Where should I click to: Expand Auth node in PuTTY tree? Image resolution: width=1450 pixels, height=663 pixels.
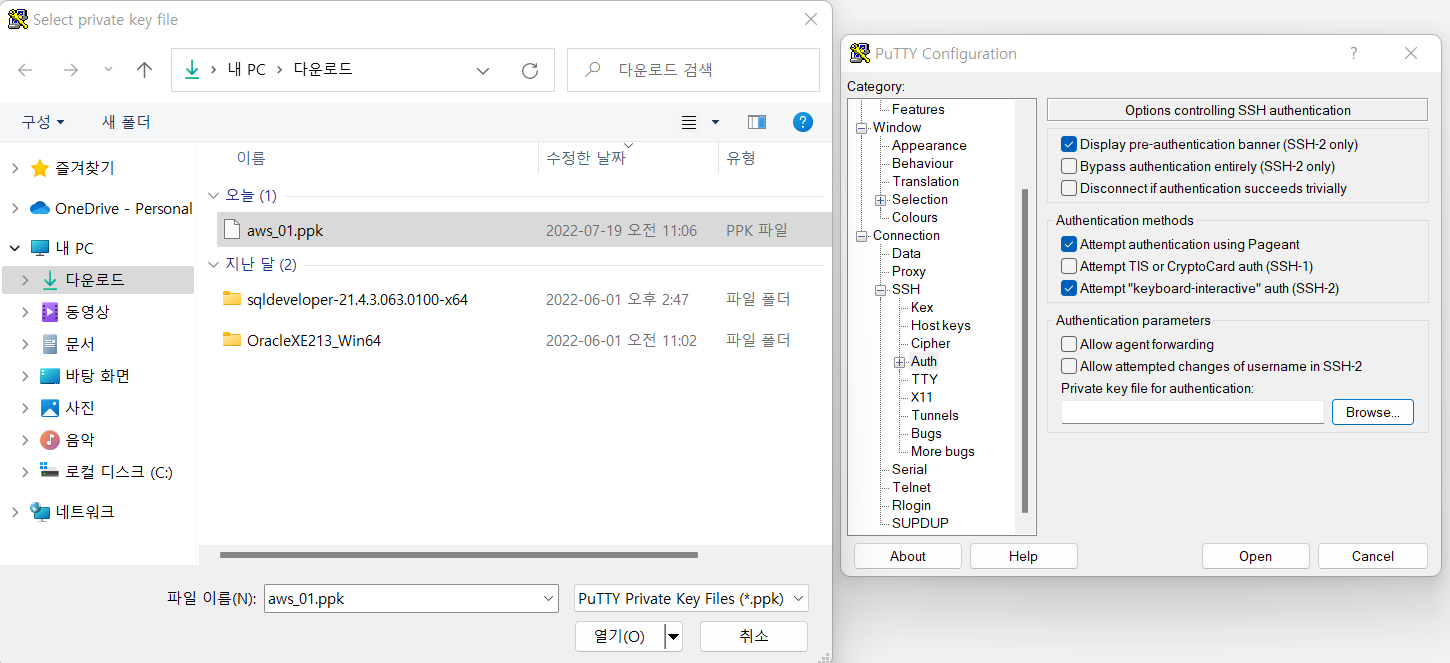(x=900, y=362)
